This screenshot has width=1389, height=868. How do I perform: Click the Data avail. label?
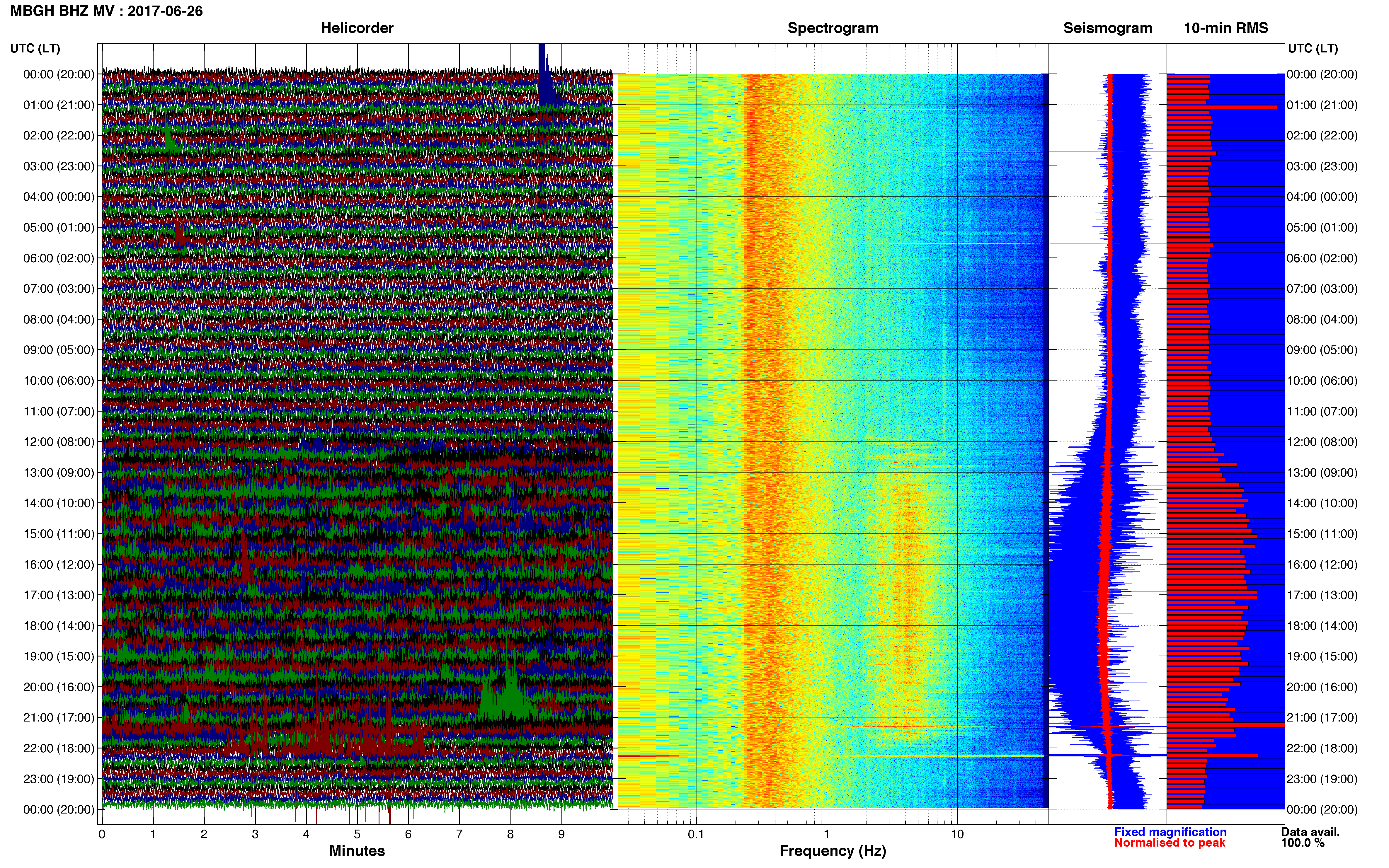point(1310,833)
